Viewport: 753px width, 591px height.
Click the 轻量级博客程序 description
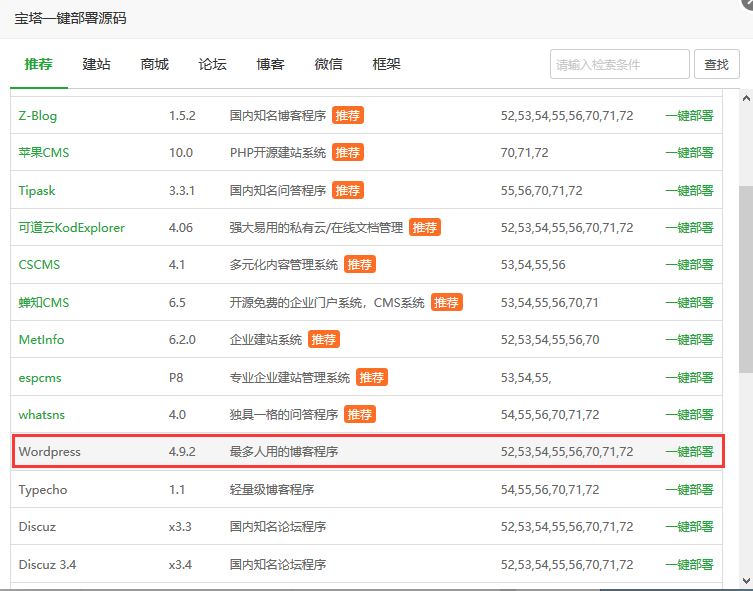(x=272, y=490)
